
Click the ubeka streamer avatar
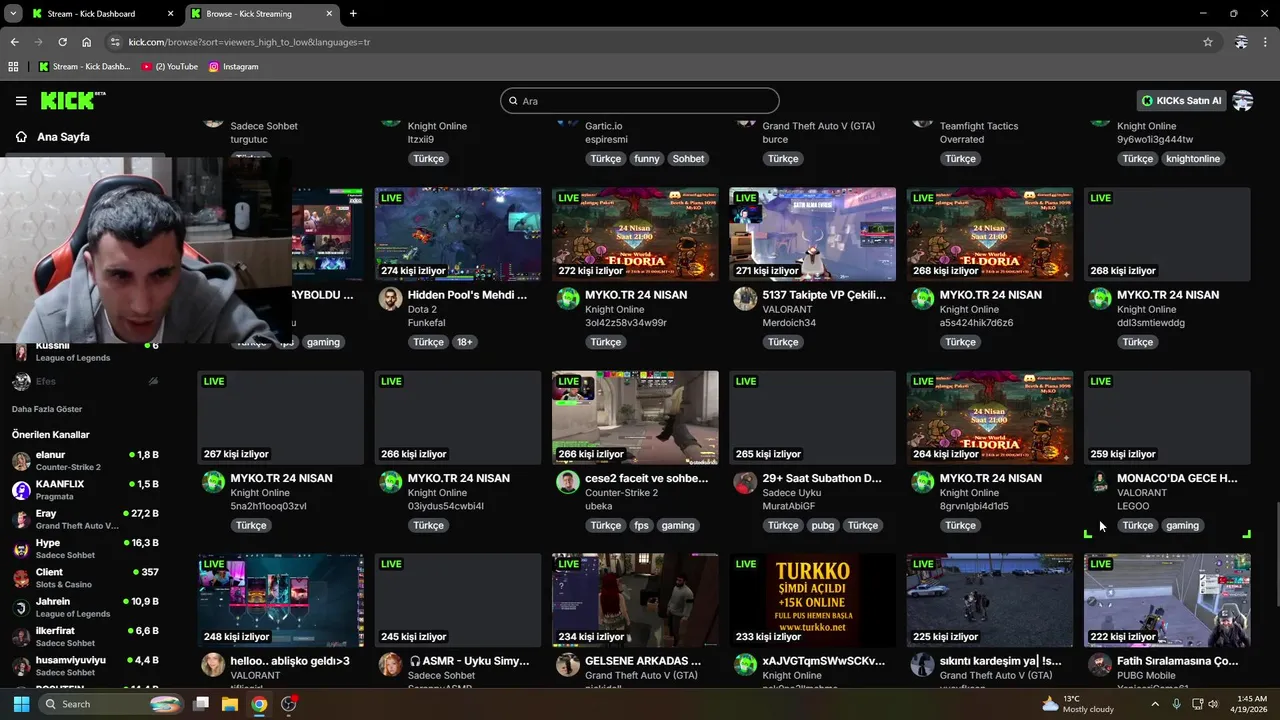click(x=568, y=482)
